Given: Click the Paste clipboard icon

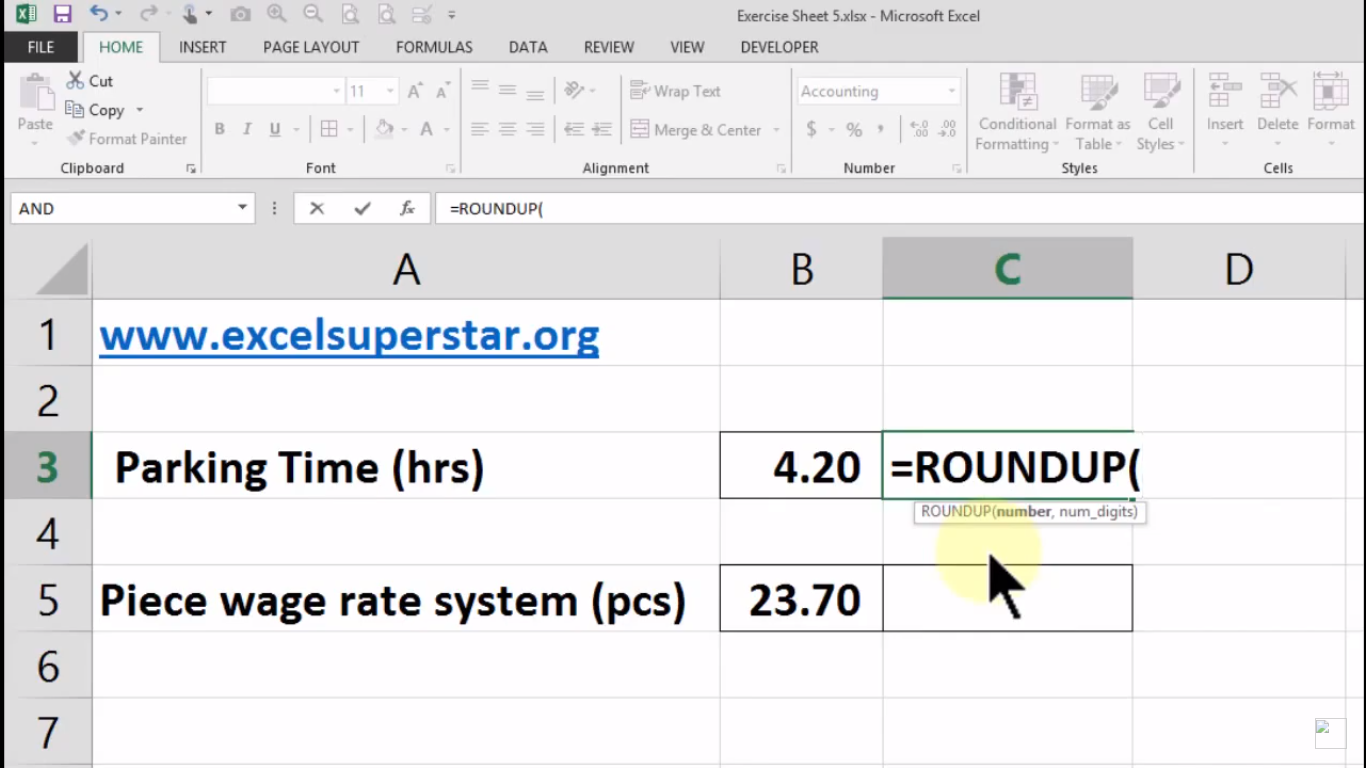Looking at the screenshot, I should point(35,93).
